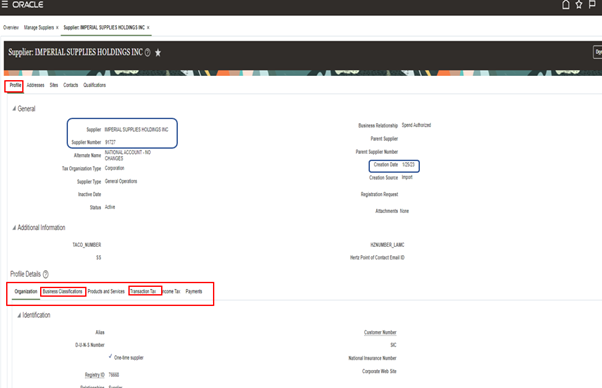This screenshot has width=602, height=388.
Task: Select the Transaction Tax sub-tab
Action: click(x=143, y=292)
